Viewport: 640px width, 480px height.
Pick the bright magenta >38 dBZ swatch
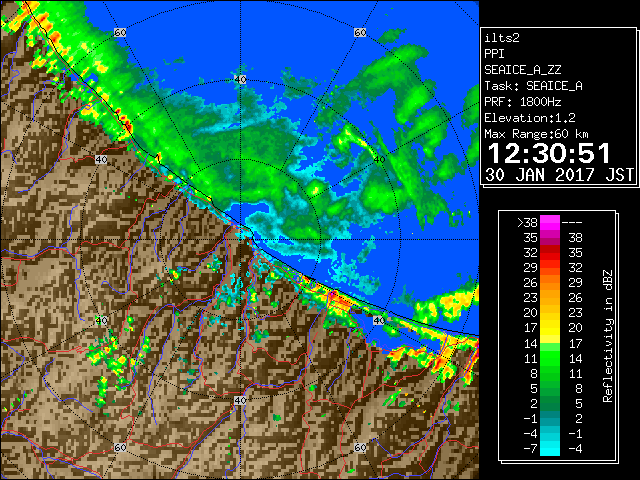pyautogui.click(x=550, y=223)
